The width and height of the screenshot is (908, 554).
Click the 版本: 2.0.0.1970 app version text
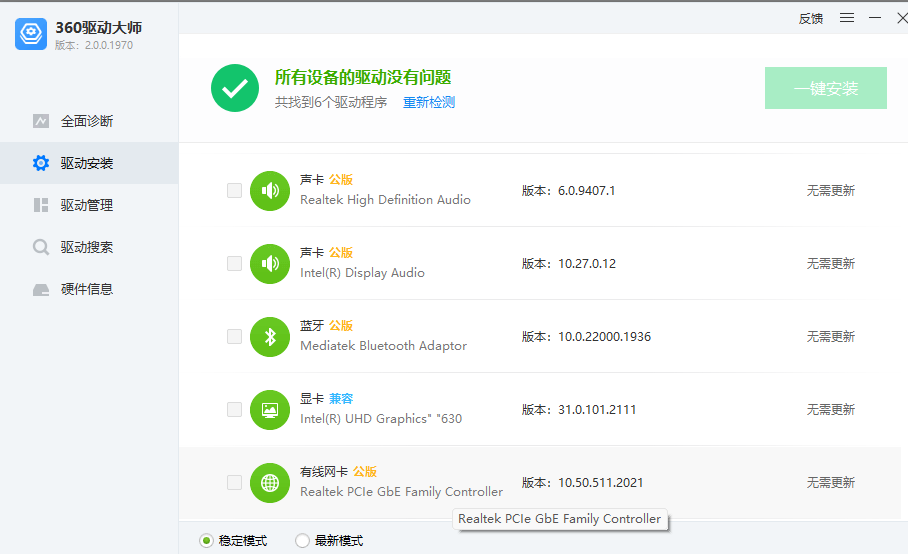point(94,45)
